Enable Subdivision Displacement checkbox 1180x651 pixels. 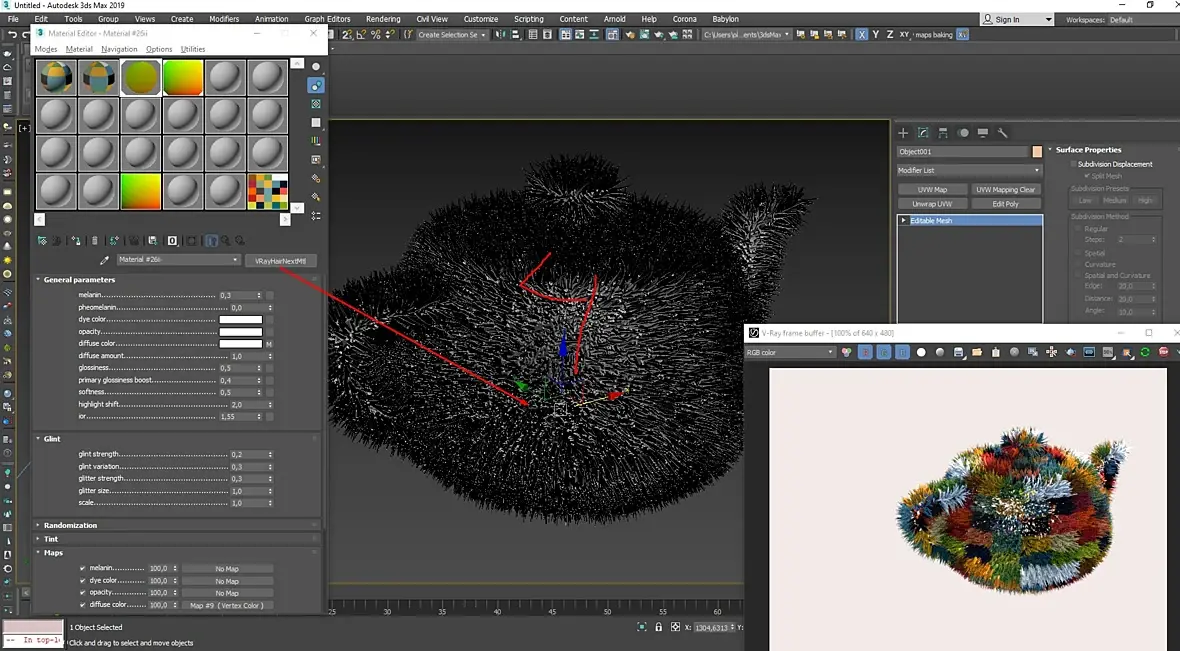[x=1073, y=164]
